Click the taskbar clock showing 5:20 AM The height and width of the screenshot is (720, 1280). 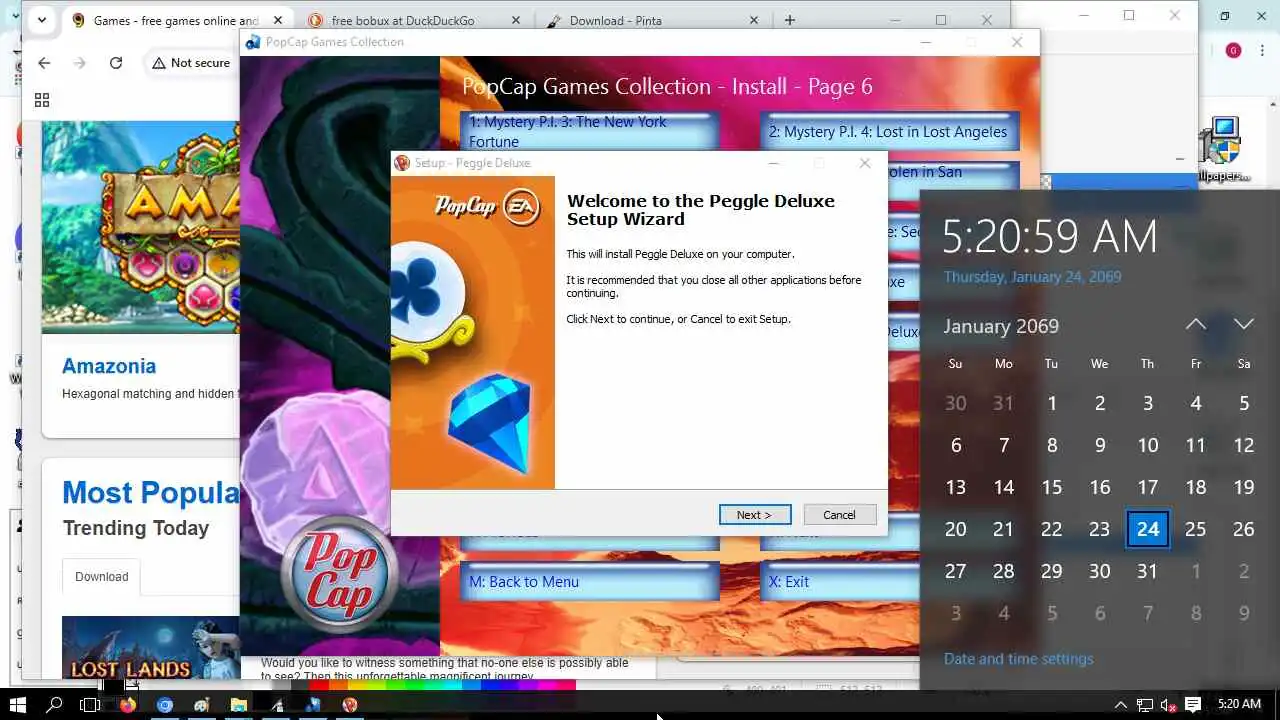1239,705
